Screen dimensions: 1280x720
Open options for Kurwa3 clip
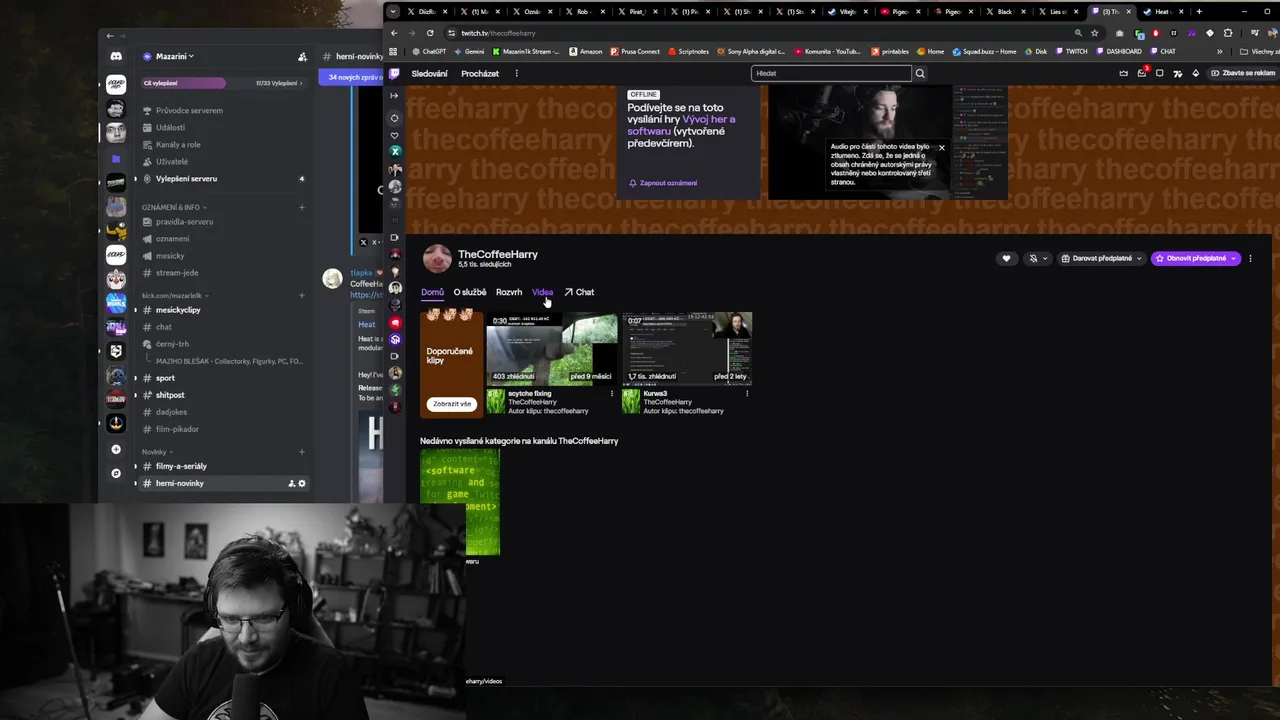(747, 394)
